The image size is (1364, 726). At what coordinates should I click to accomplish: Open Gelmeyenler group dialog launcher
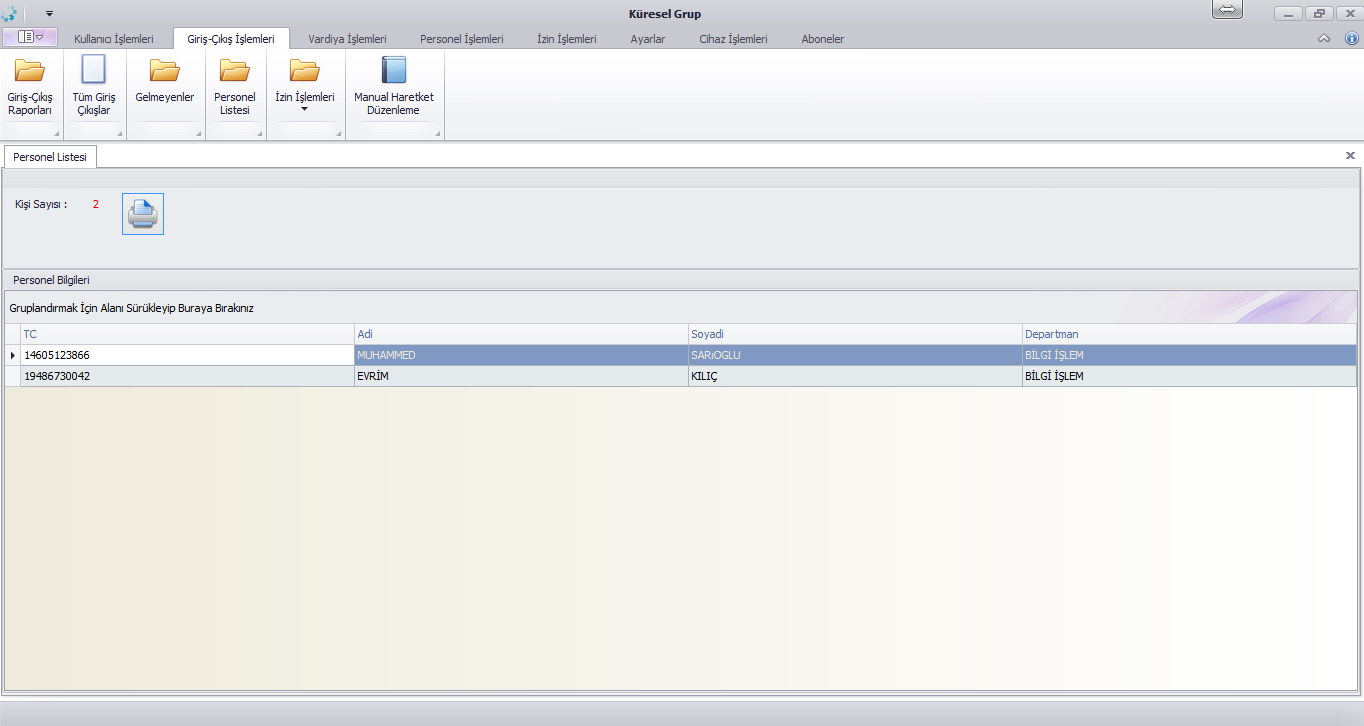tap(198, 134)
